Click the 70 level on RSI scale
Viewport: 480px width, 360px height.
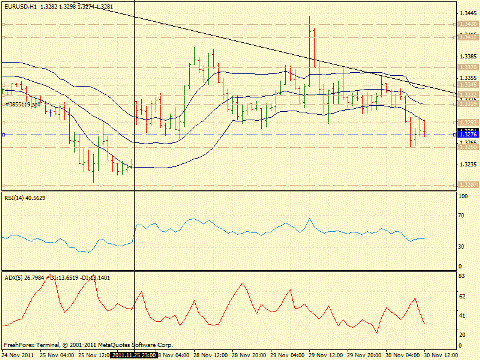point(462,216)
